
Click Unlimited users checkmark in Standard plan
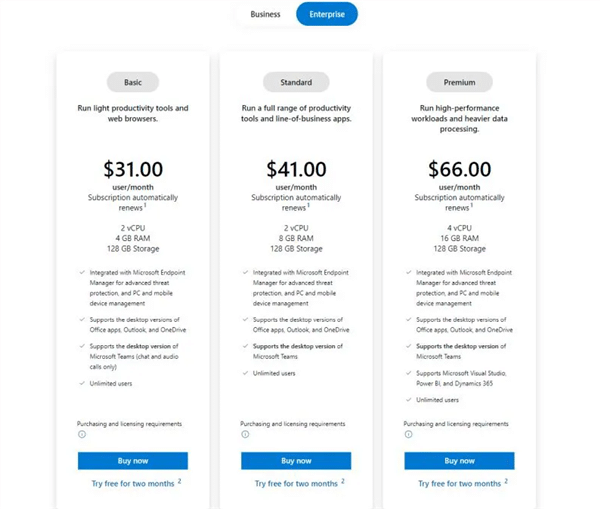point(246,373)
